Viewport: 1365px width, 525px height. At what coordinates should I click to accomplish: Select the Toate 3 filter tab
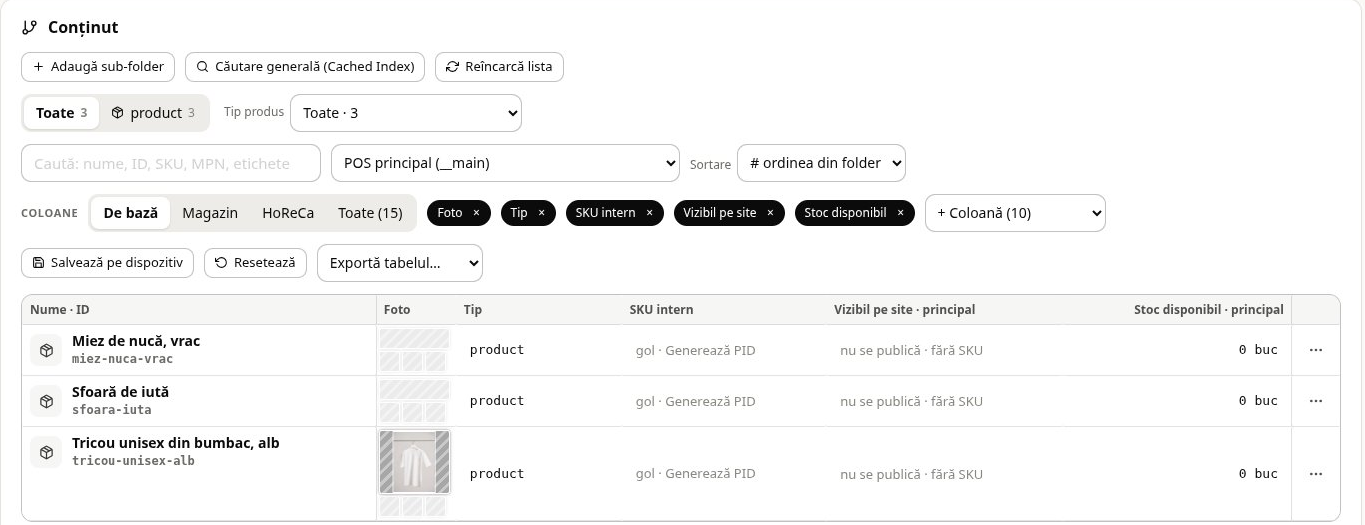pos(61,113)
